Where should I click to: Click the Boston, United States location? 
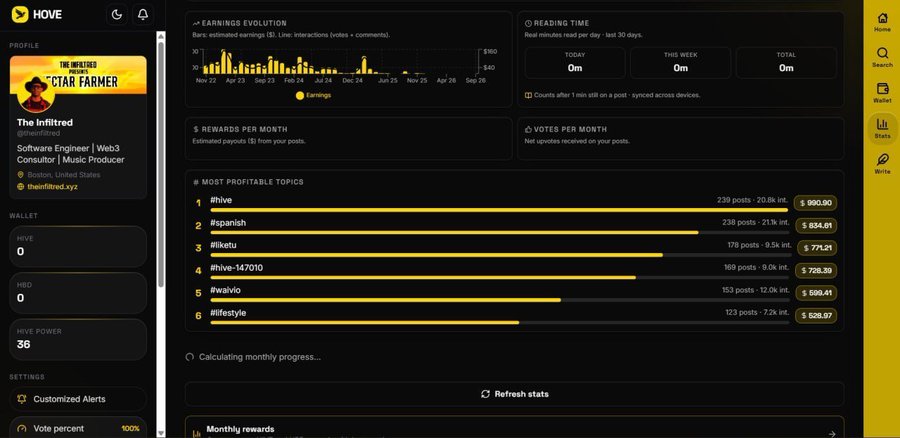(64, 175)
